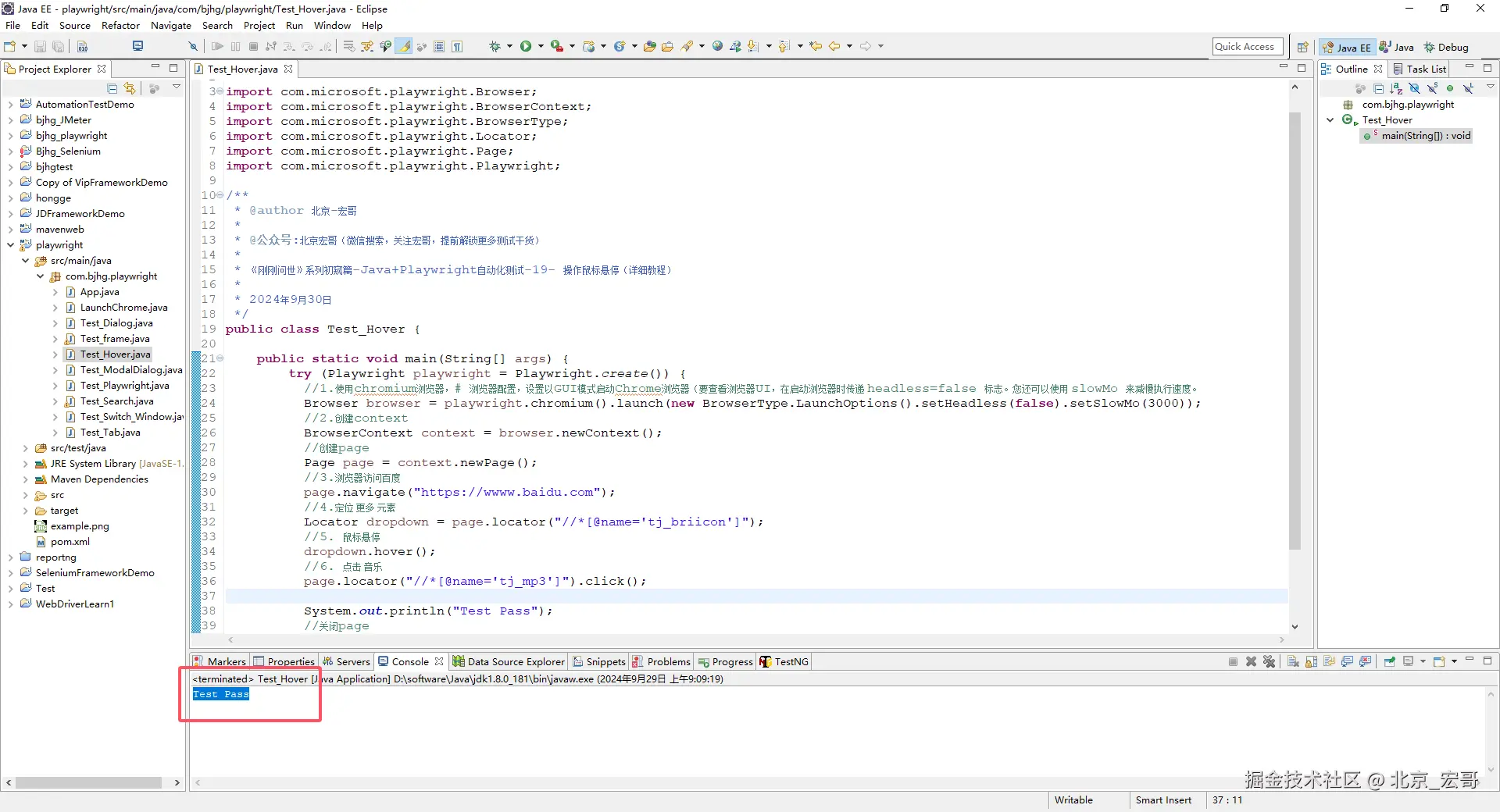Click the Sort alphabetically icon in Outline

[1396, 88]
